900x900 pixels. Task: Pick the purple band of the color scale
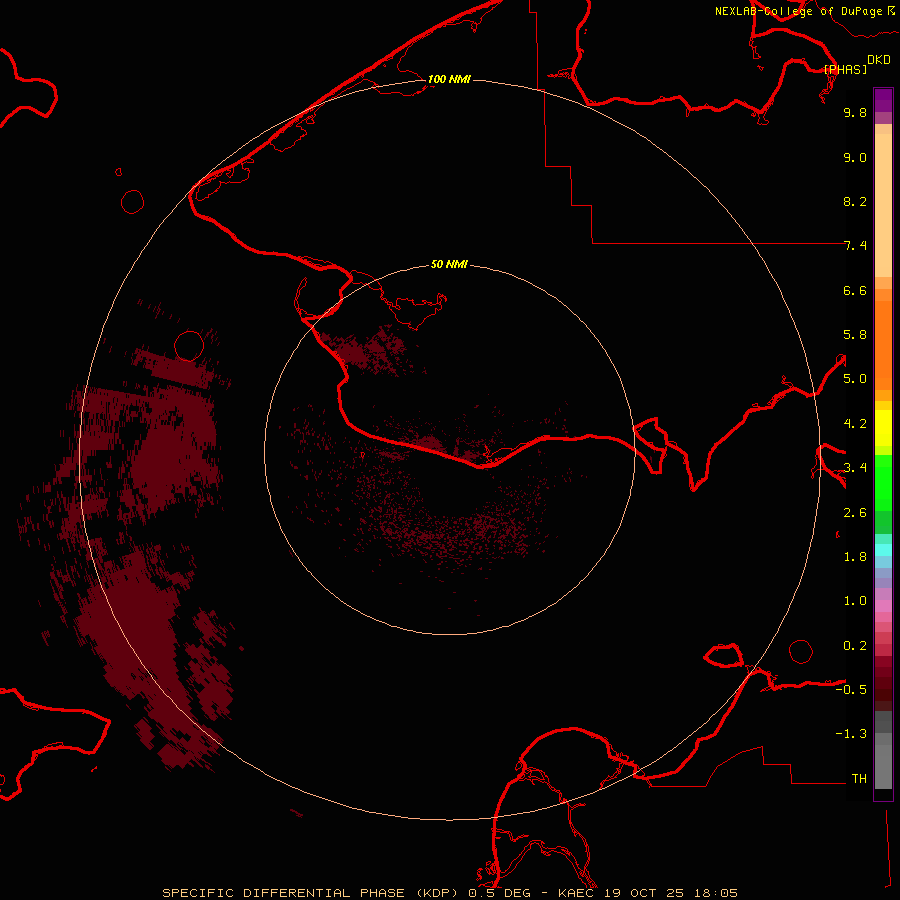click(883, 100)
